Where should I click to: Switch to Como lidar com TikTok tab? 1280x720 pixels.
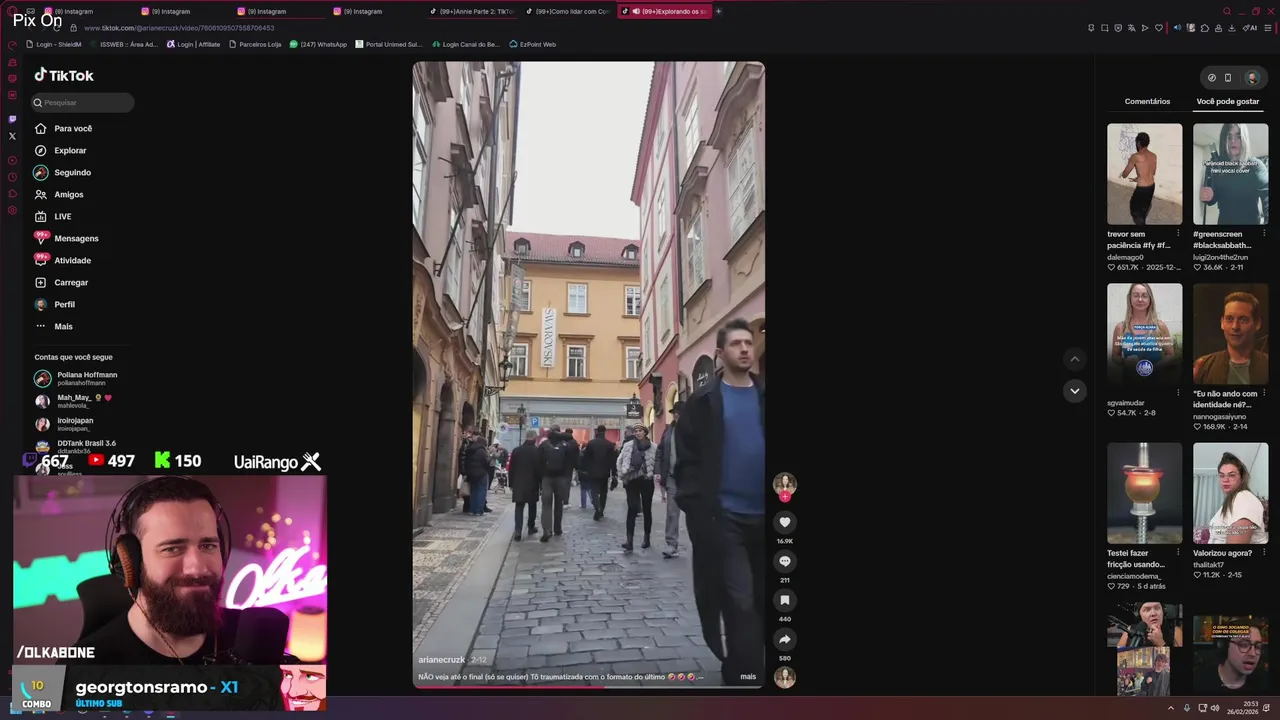[568, 11]
